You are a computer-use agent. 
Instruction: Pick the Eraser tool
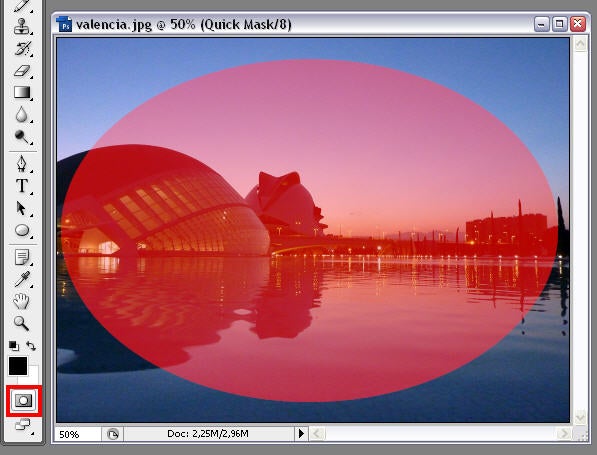click(x=22, y=71)
